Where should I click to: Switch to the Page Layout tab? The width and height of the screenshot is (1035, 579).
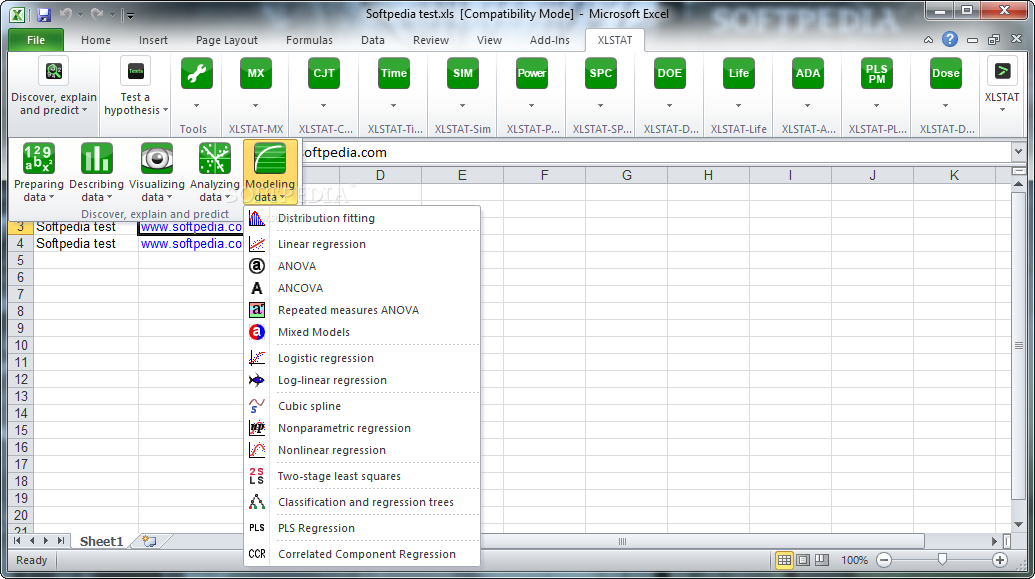(226, 40)
